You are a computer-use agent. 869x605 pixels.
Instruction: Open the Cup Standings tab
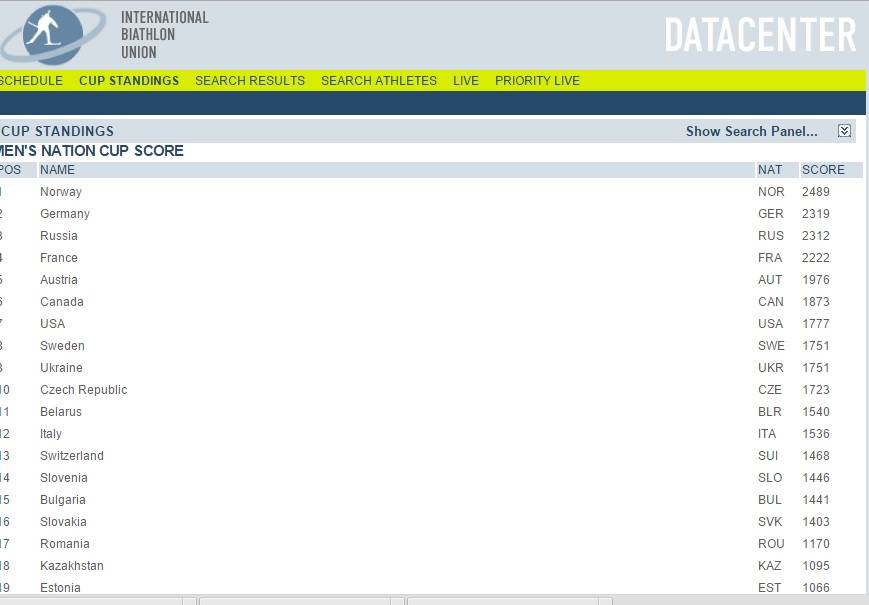click(129, 81)
